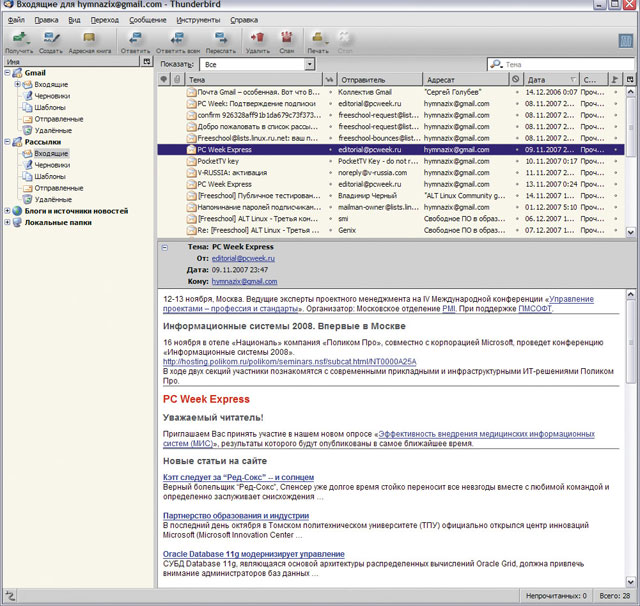Click the Print (Печать) toolbar icon
The height and width of the screenshot is (606, 640).
317,38
